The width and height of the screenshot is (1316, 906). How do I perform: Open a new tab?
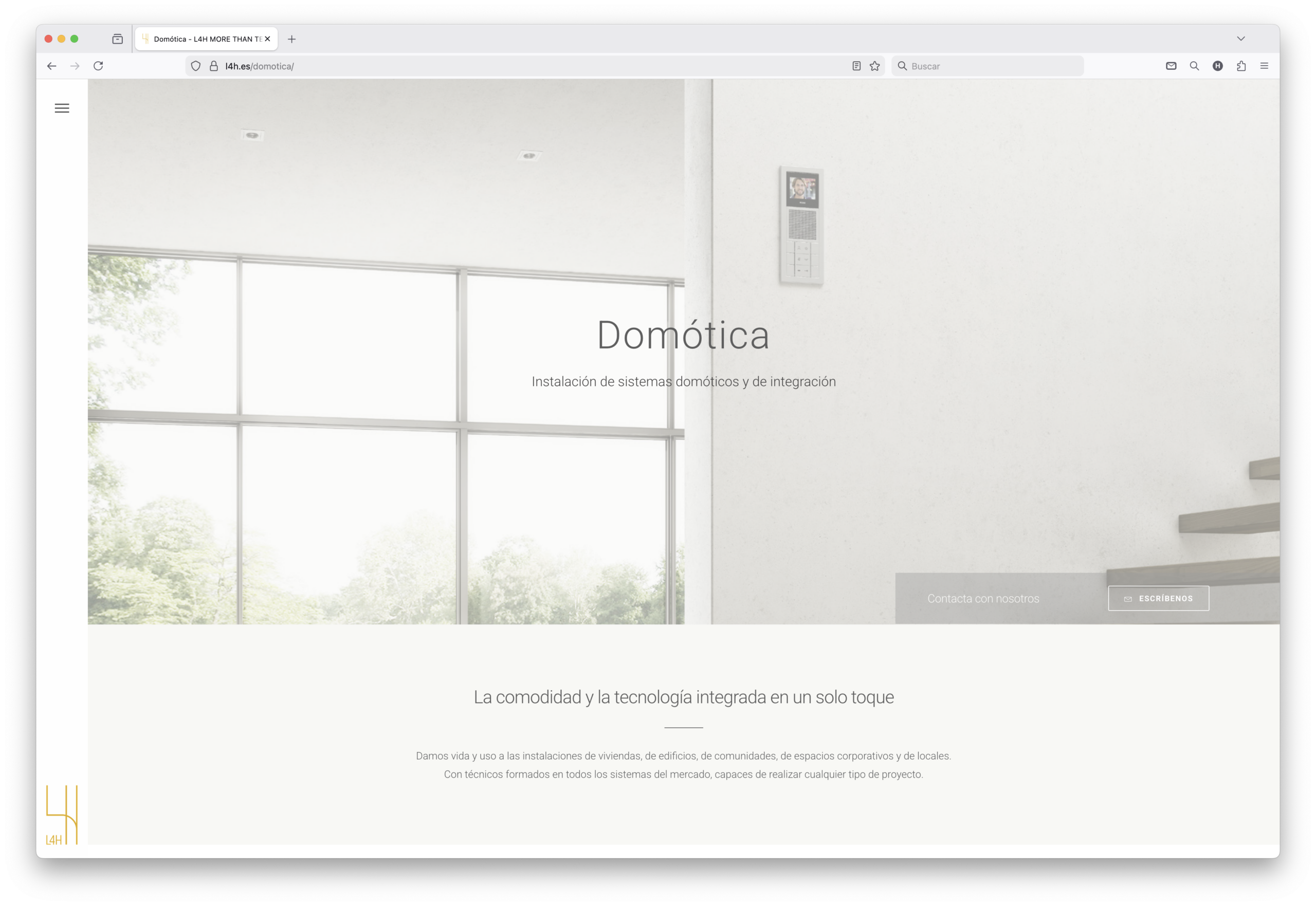point(292,39)
